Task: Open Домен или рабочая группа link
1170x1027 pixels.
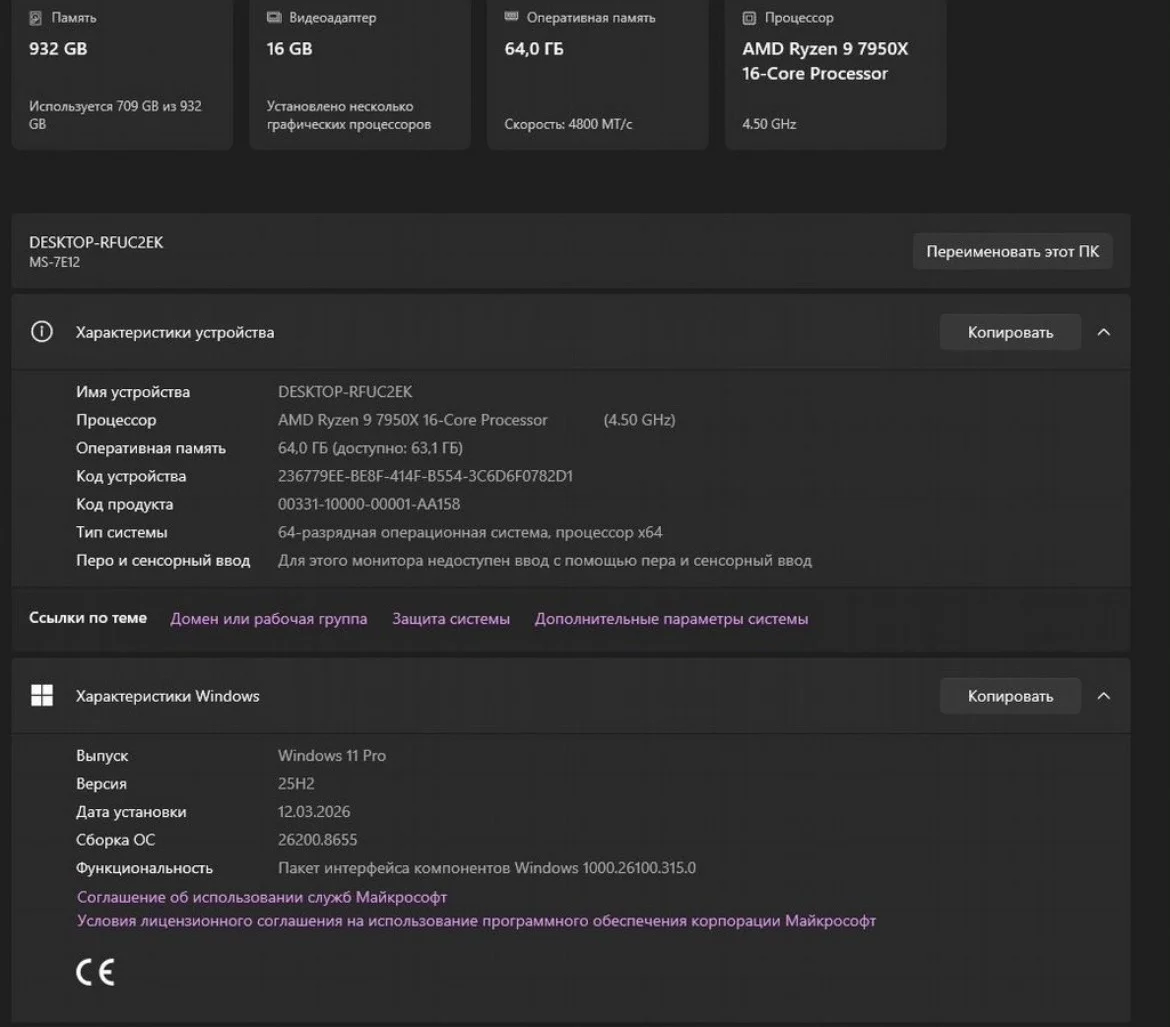Action: pos(269,619)
